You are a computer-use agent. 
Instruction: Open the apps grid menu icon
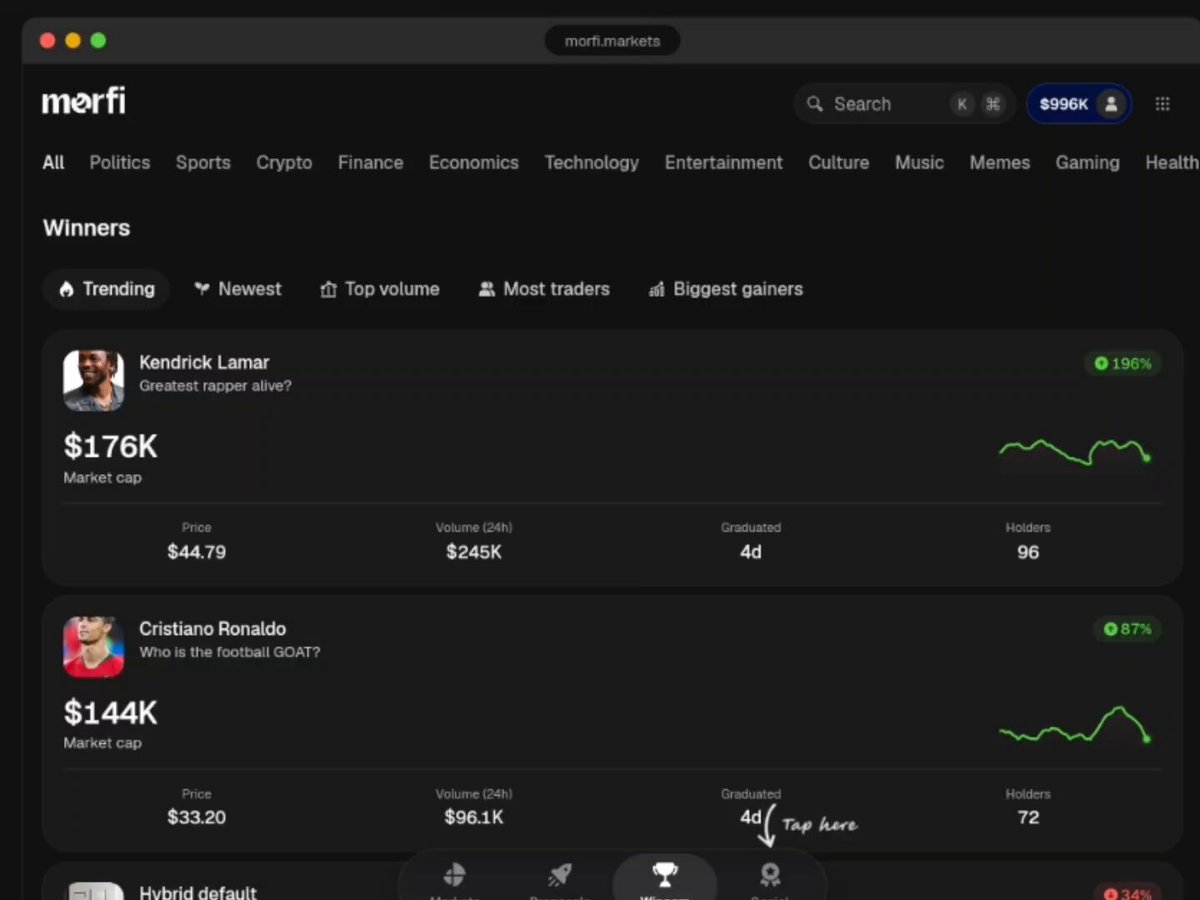click(1162, 104)
